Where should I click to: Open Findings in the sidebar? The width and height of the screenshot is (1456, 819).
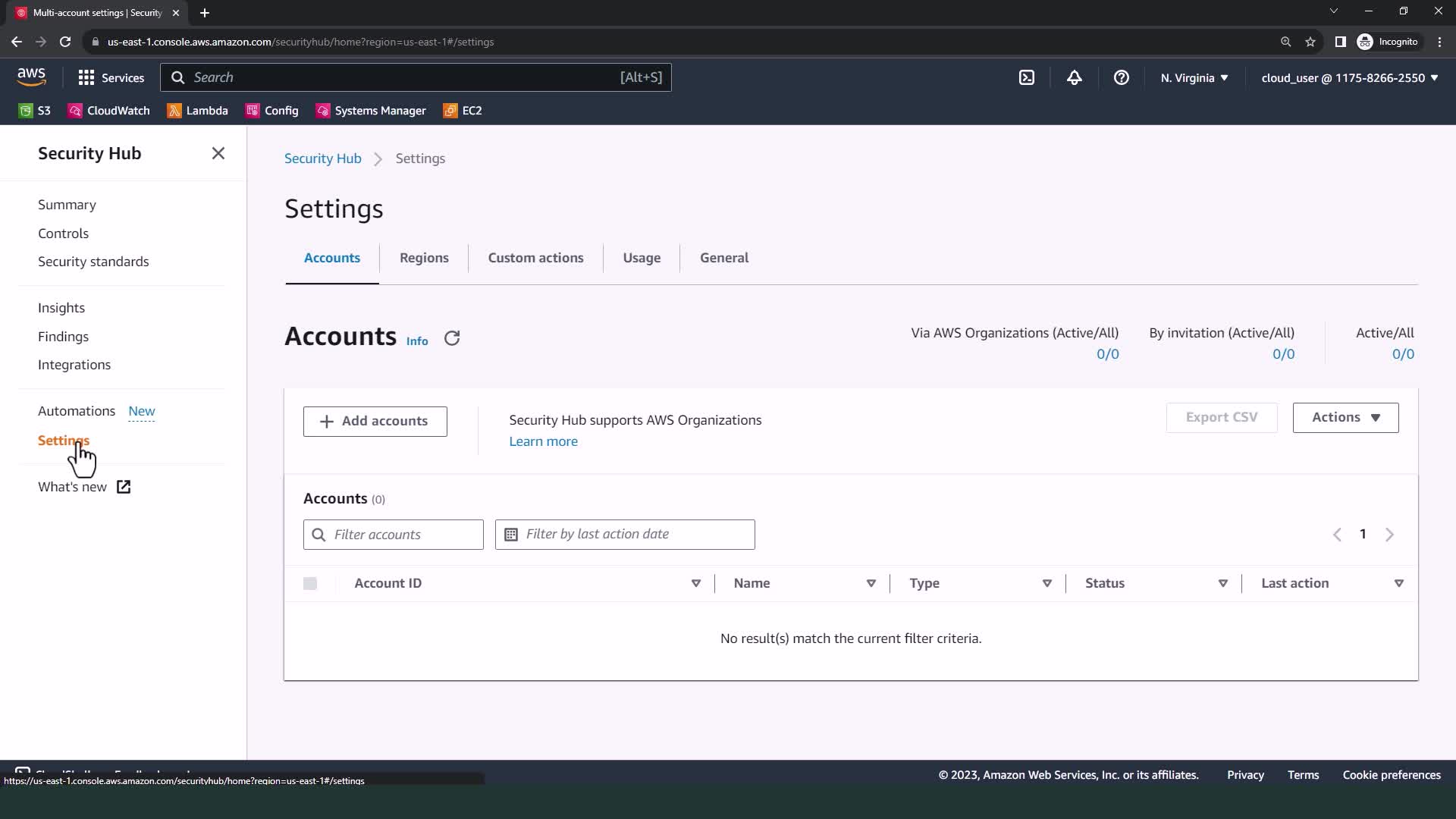(63, 337)
